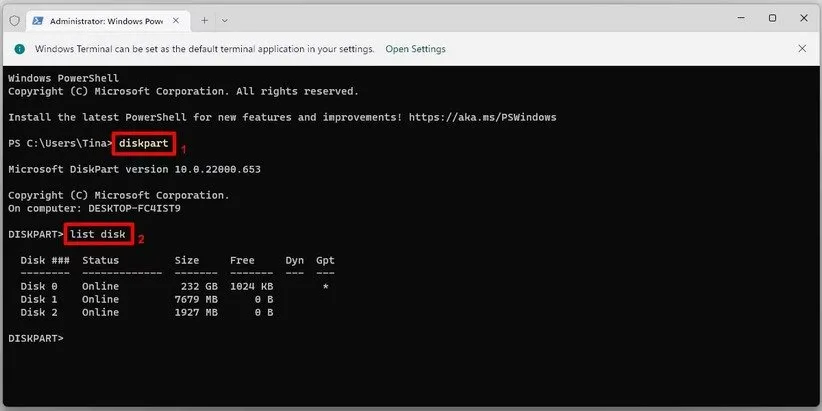Screen dimensions: 822x411
Task: Close the Administrator PowerShell tab
Action: [x=174, y=19]
